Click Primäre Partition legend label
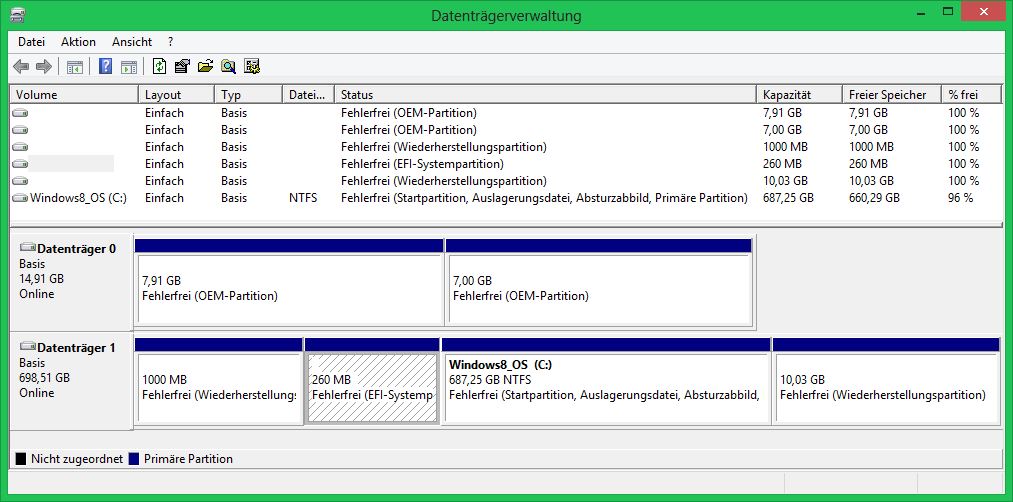Image resolution: width=1013 pixels, height=502 pixels. [x=188, y=459]
